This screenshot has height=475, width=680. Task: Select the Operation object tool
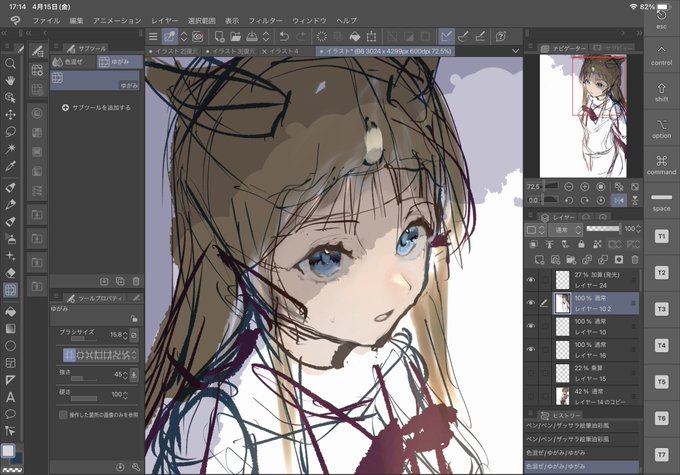(x=10, y=98)
